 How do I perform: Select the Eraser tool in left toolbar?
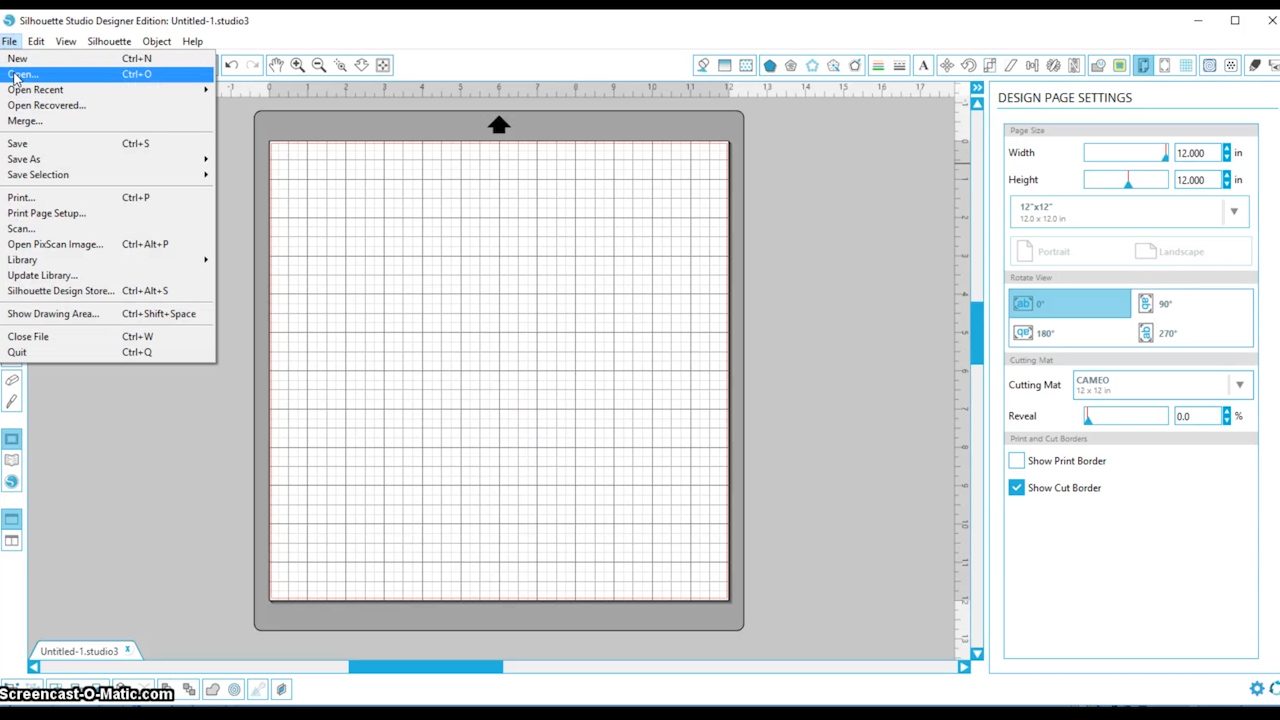(12, 380)
